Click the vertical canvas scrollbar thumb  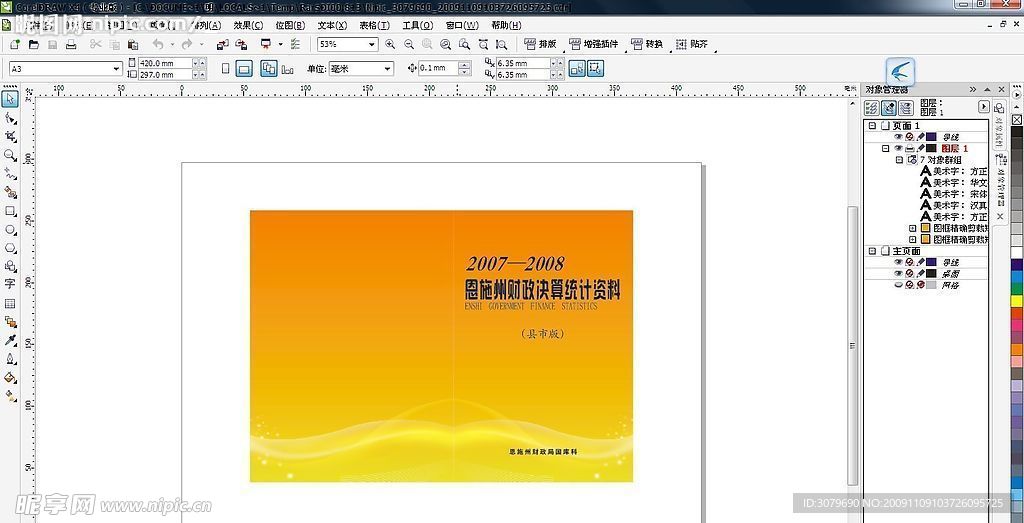point(852,345)
